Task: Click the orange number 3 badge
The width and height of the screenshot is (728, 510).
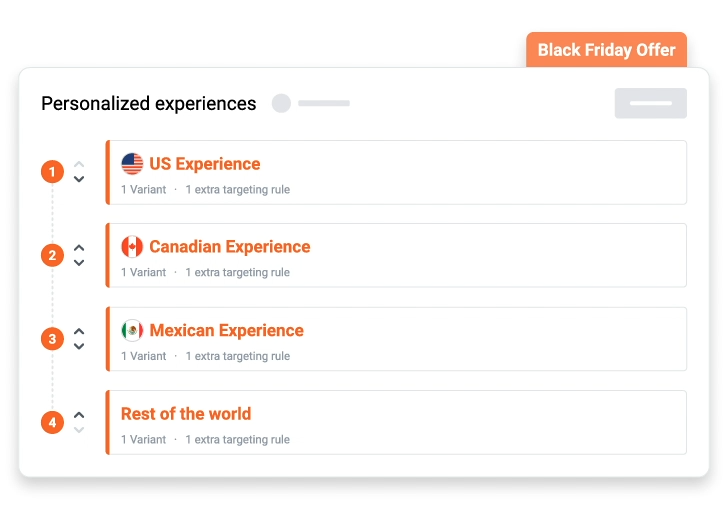Action: [x=52, y=339]
